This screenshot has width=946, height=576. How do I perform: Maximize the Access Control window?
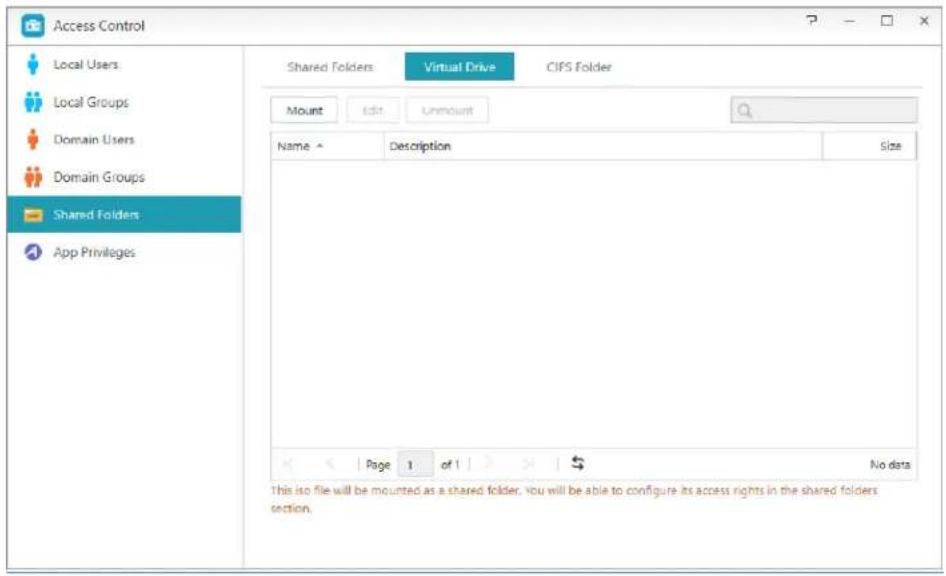point(887,21)
